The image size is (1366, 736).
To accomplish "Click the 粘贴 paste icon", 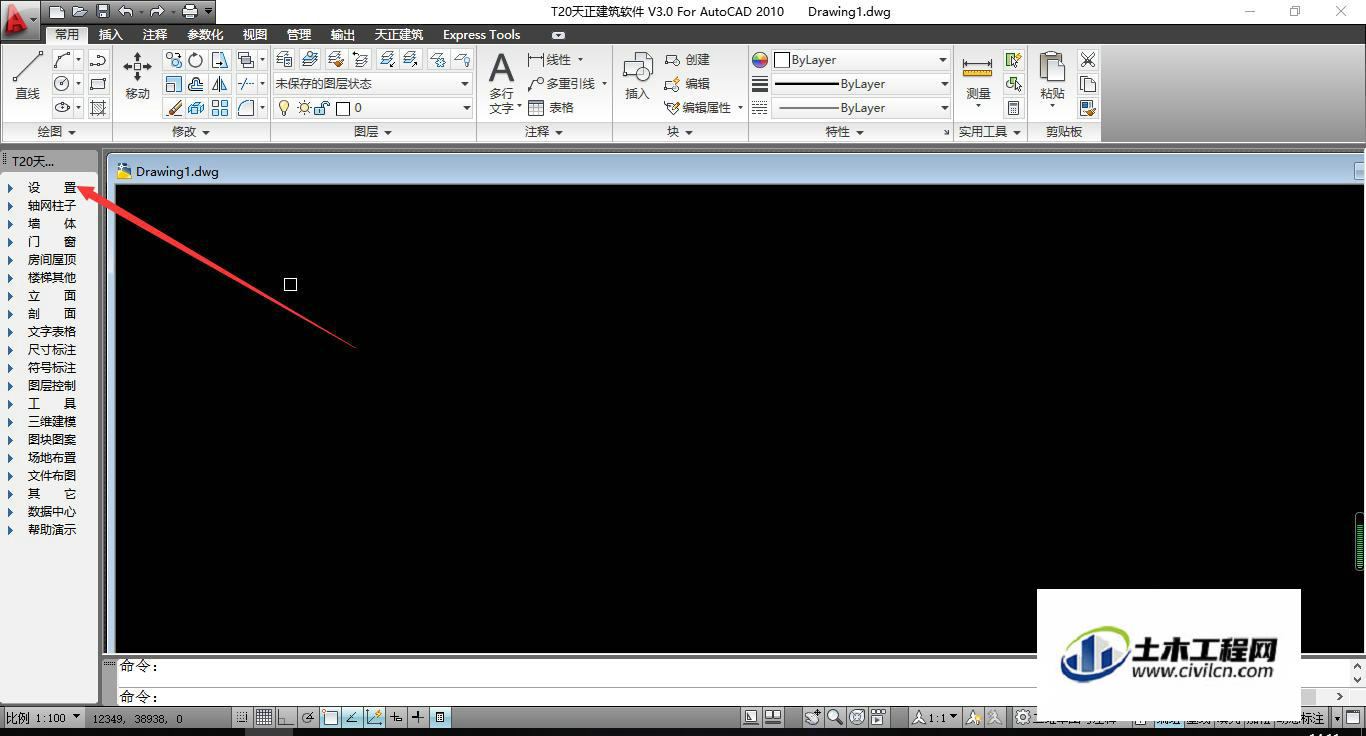I will click(x=1052, y=80).
